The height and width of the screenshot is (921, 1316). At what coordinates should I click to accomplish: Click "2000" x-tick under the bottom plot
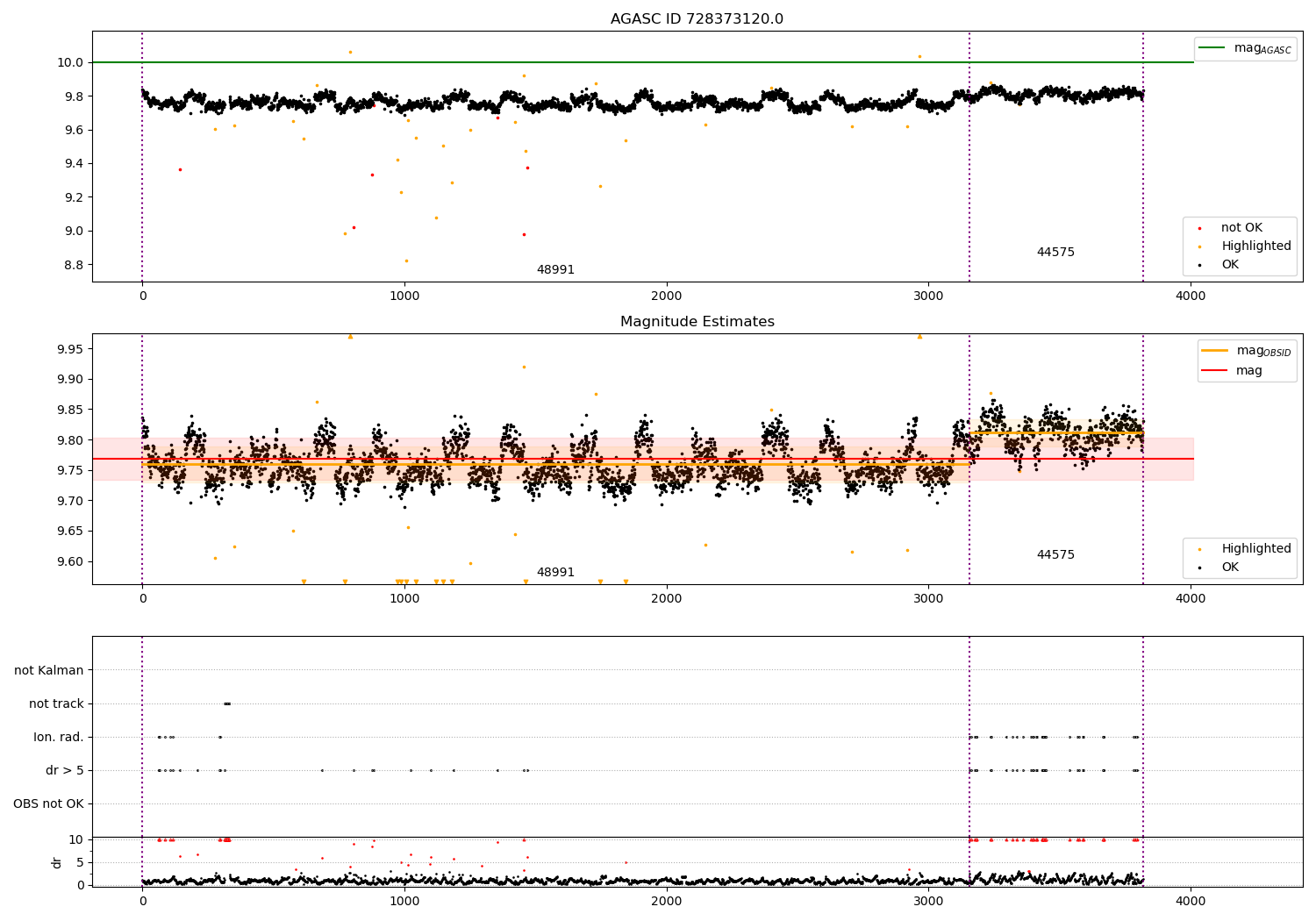(667, 901)
